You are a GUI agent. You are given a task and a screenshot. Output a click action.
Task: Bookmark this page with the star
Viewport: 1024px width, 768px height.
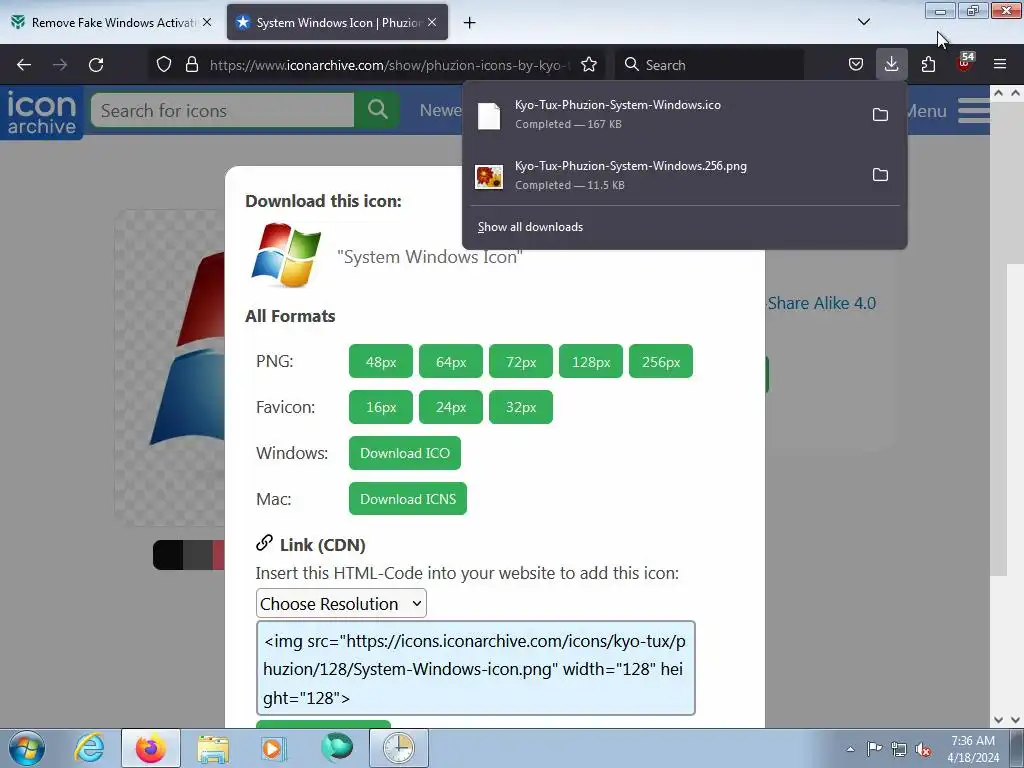[x=588, y=65]
